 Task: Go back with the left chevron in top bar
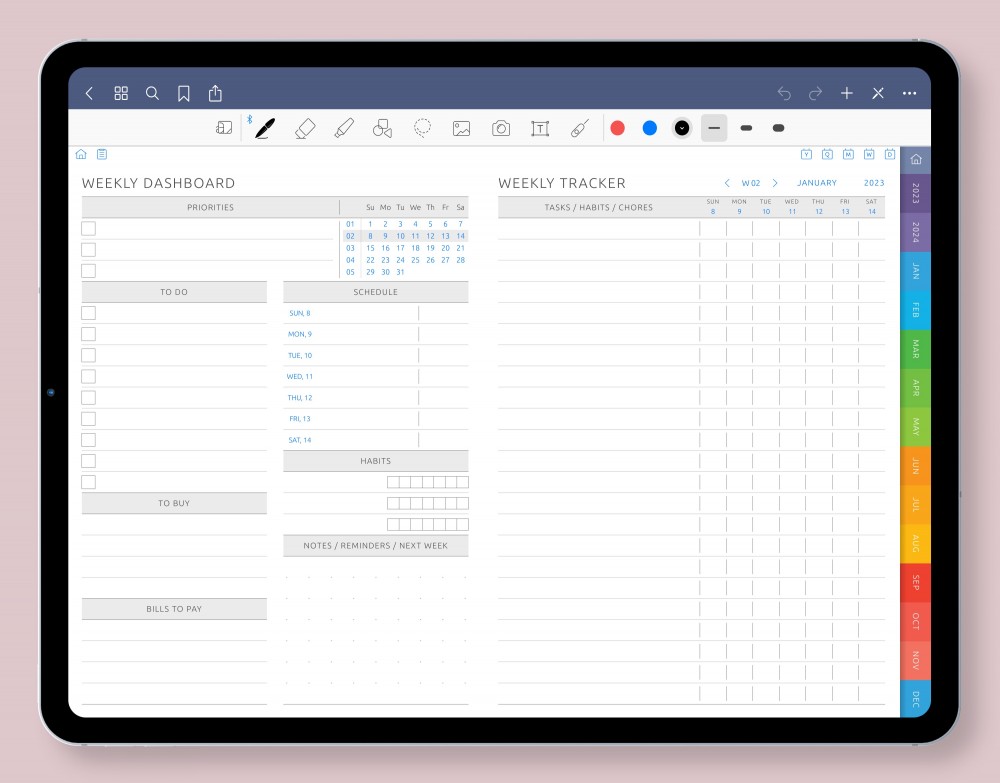click(x=89, y=94)
